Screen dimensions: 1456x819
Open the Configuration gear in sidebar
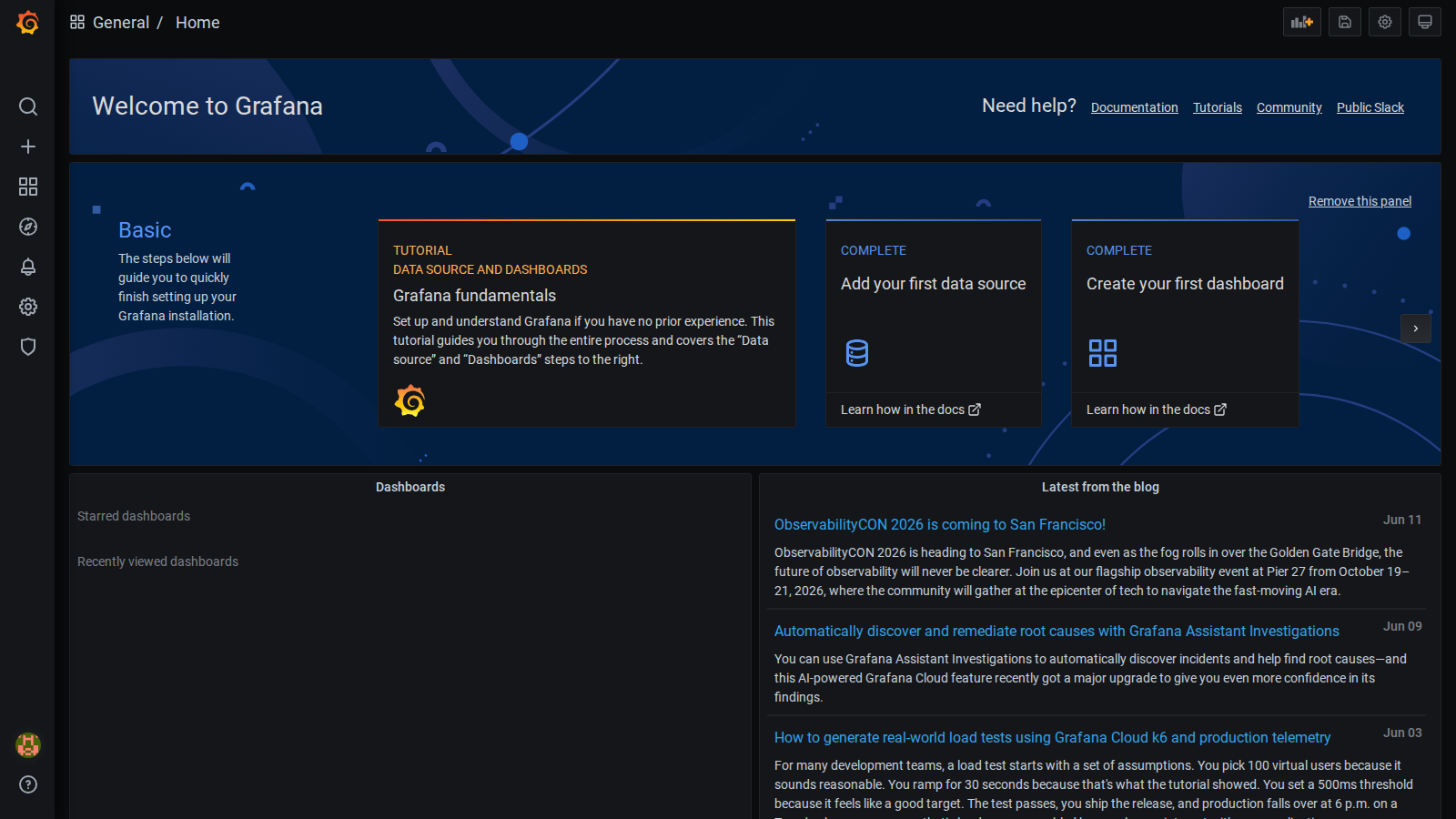click(28, 307)
